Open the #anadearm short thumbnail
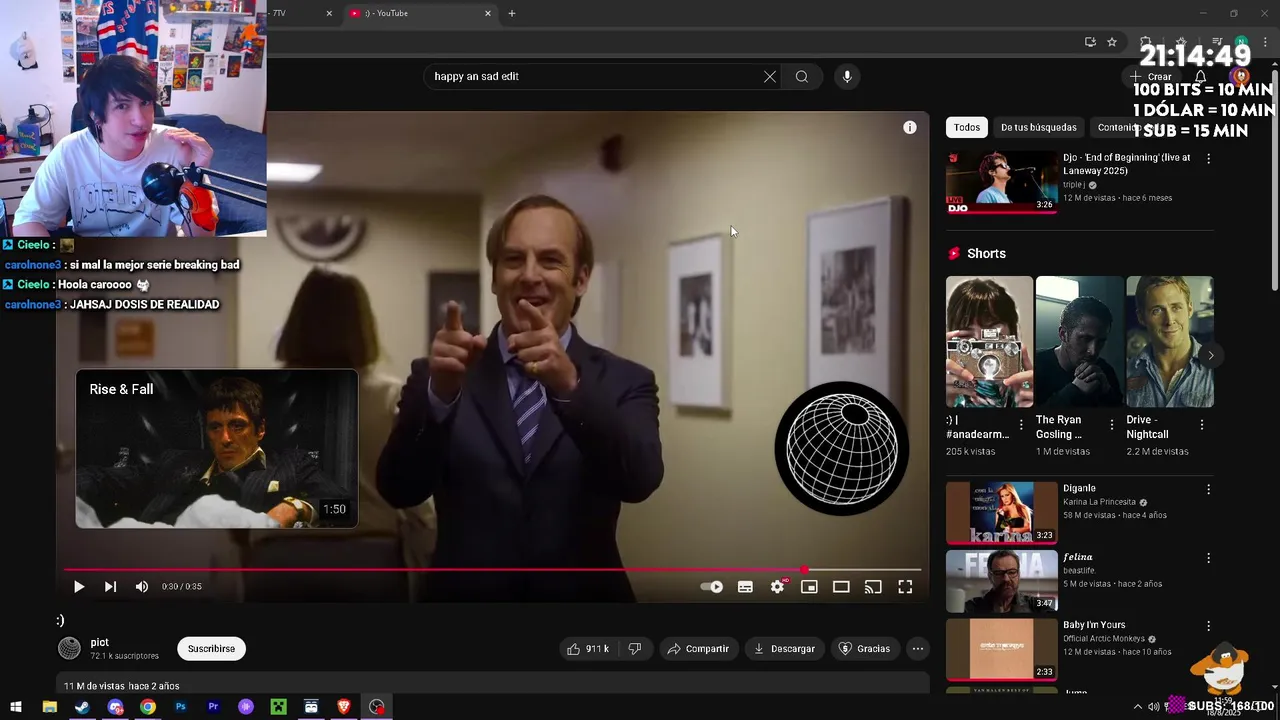Image resolution: width=1280 pixels, height=720 pixels. [x=989, y=342]
